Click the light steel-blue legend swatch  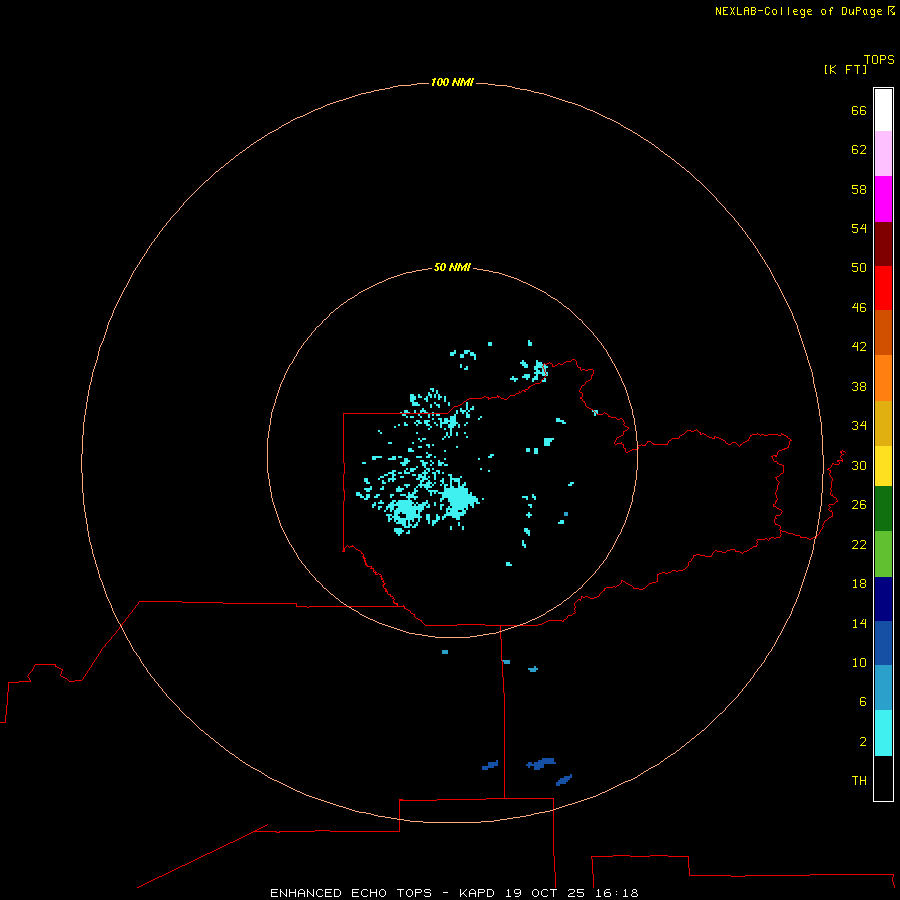point(883,688)
